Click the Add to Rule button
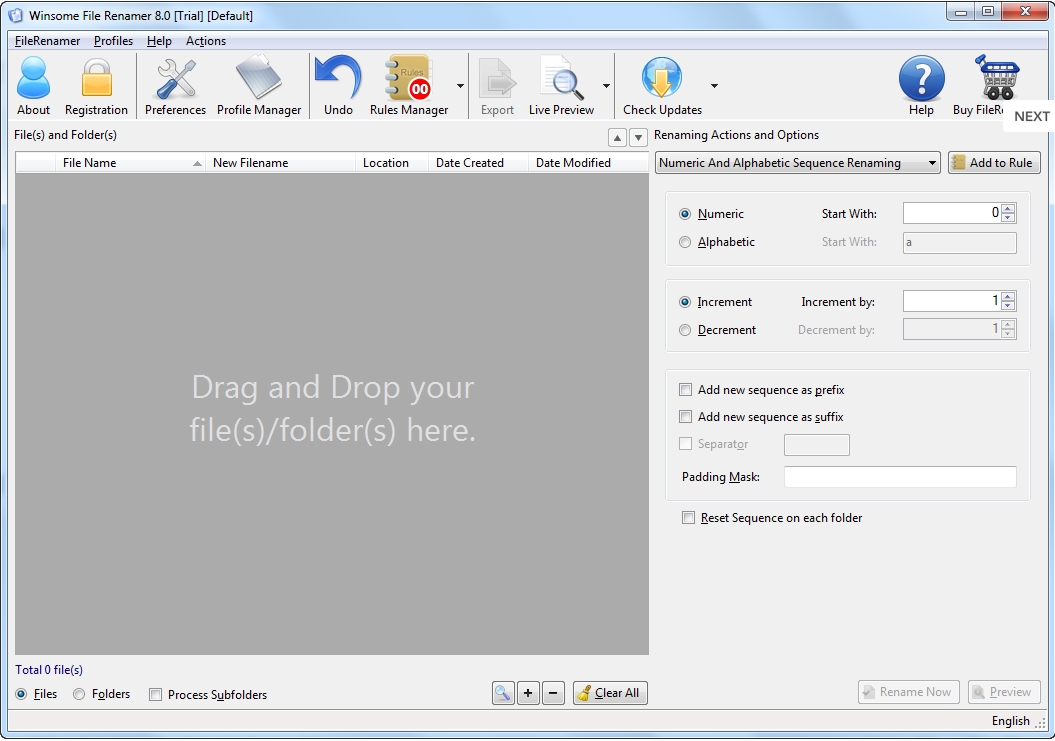1055x741 pixels. [x=994, y=163]
